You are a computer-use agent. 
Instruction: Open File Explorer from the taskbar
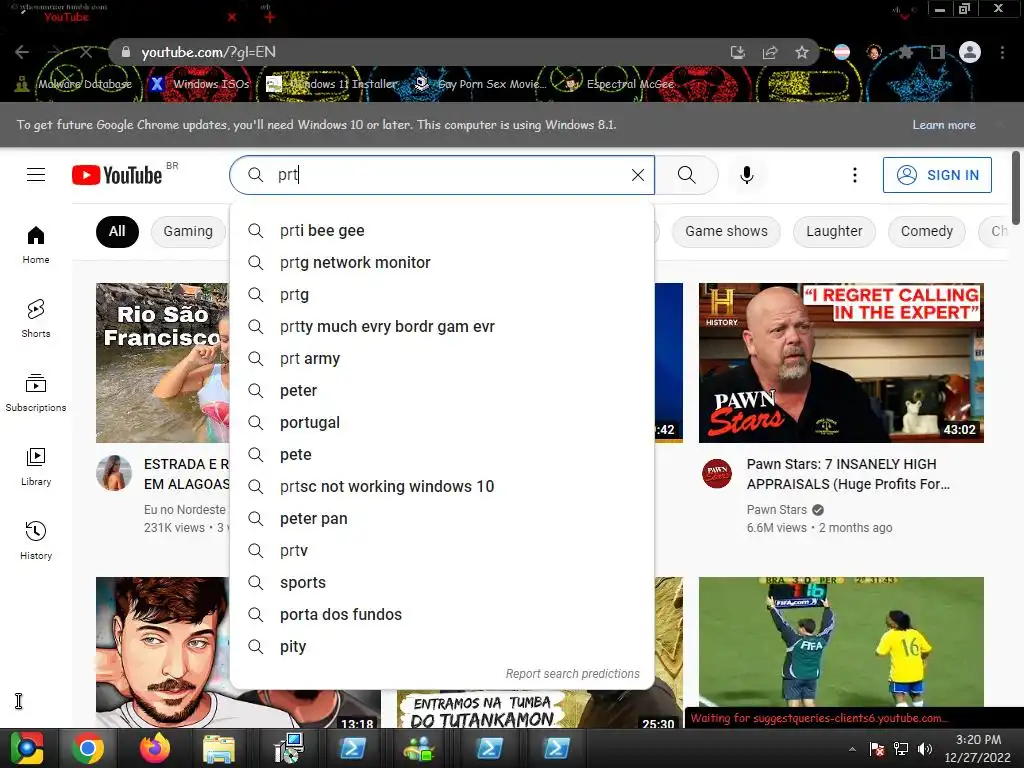[219, 748]
